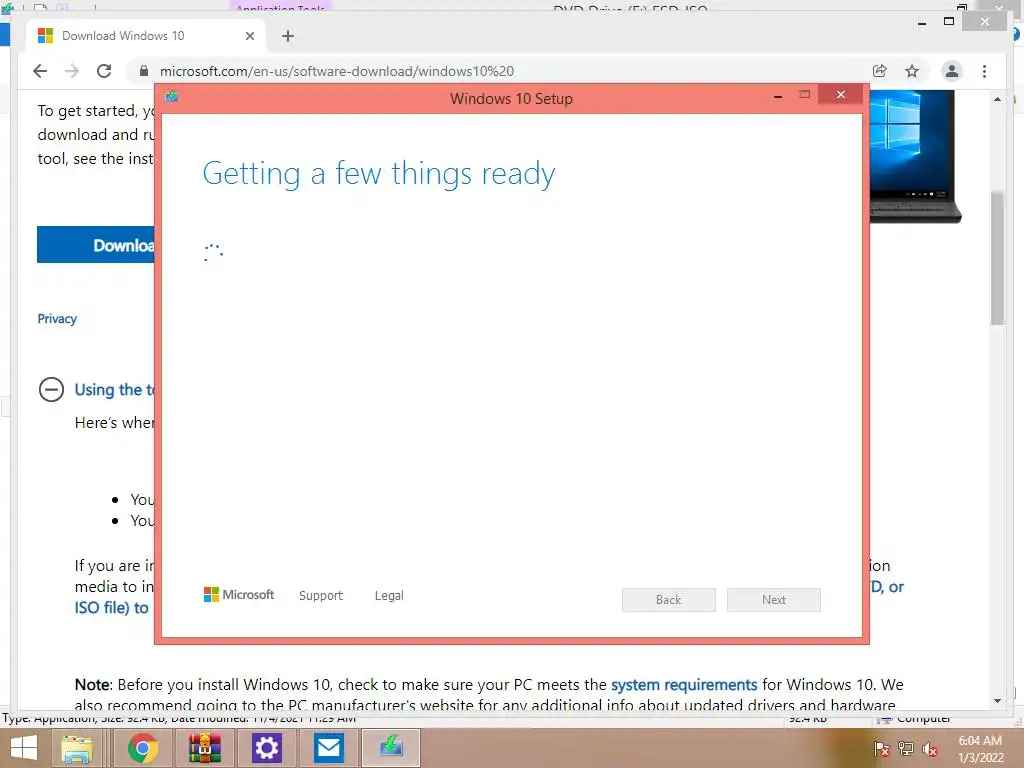The height and width of the screenshot is (768, 1024).
Task: Click the blue Download button on webpage
Action: coord(95,245)
